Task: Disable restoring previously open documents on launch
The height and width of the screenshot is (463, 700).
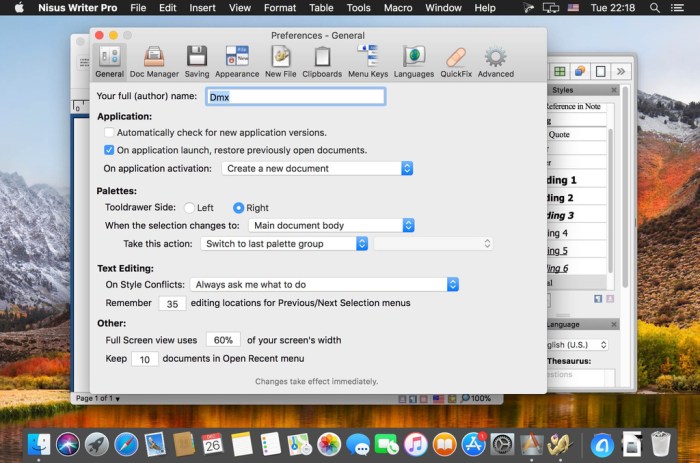Action: [x=110, y=150]
